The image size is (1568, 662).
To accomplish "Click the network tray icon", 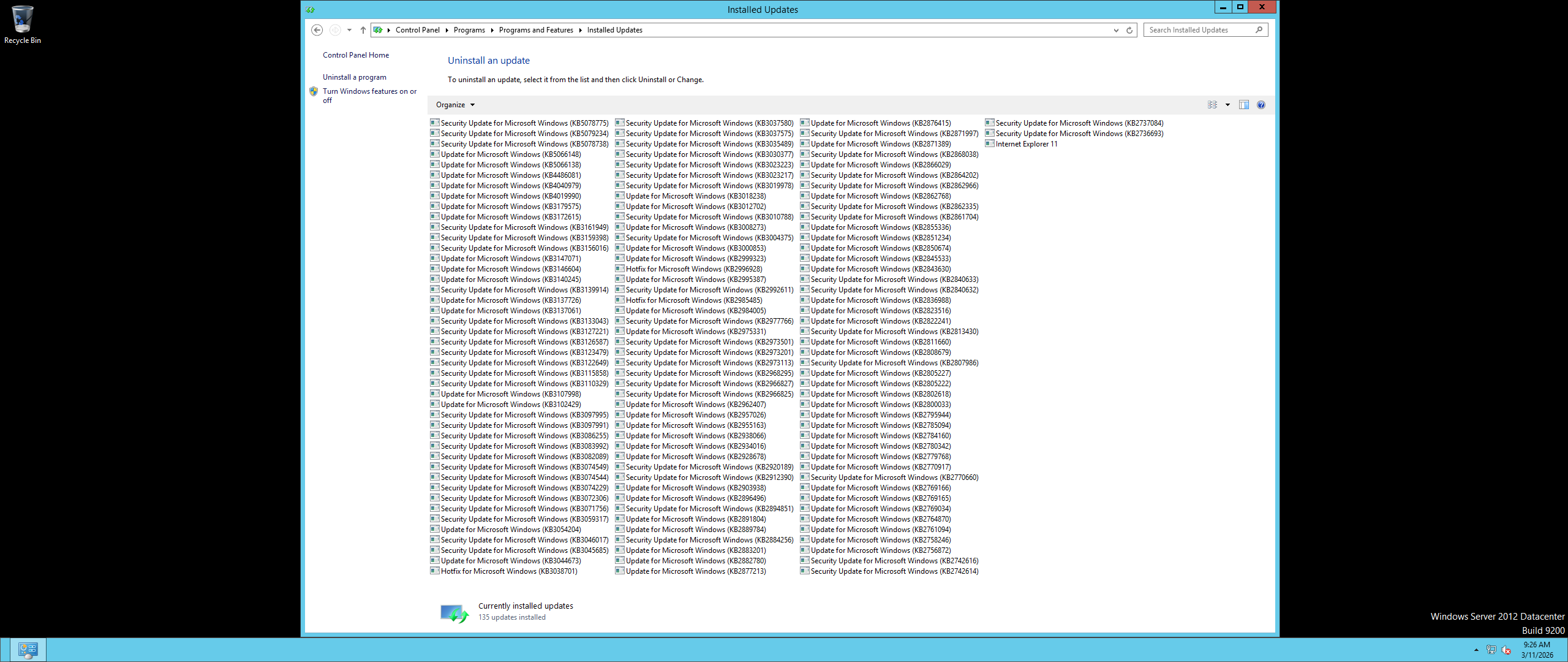I will coord(1491,650).
